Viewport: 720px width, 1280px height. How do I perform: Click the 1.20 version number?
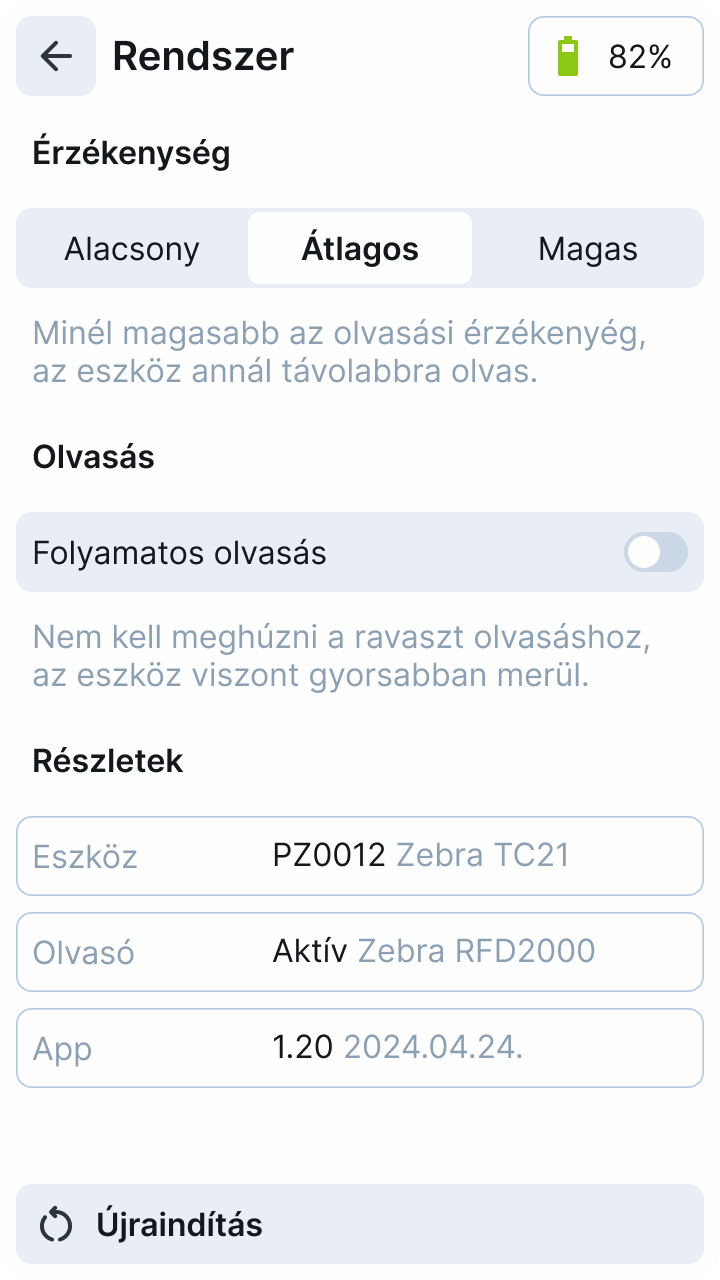click(302, 1047)
